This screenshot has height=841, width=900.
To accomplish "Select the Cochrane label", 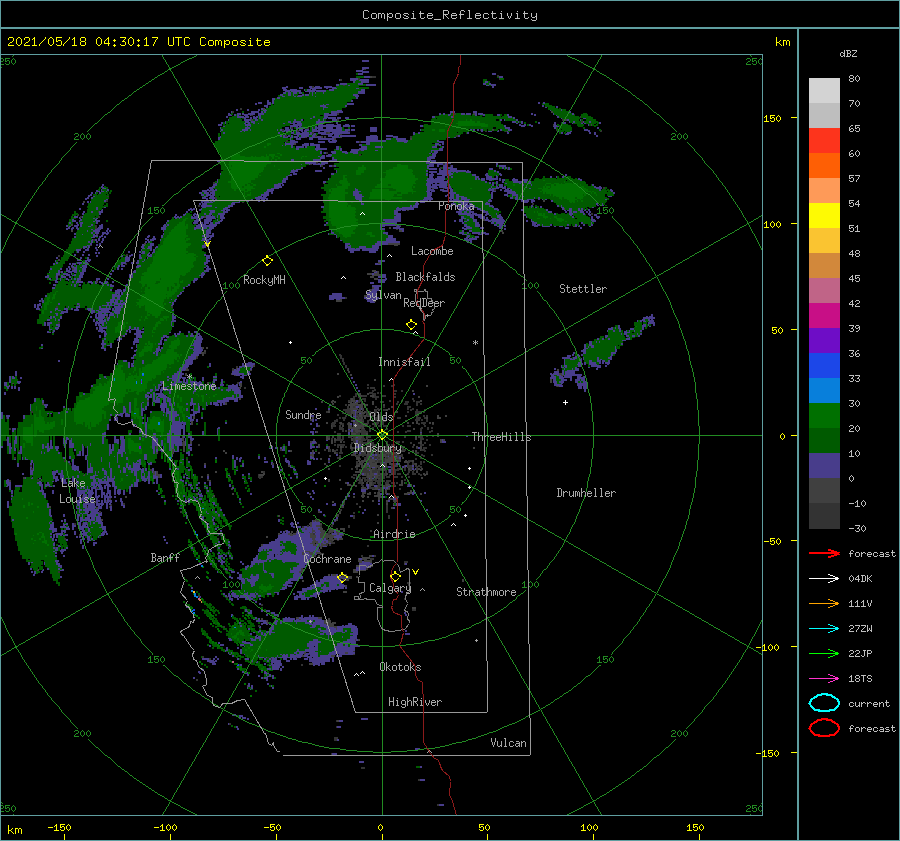I will (327, 559).
